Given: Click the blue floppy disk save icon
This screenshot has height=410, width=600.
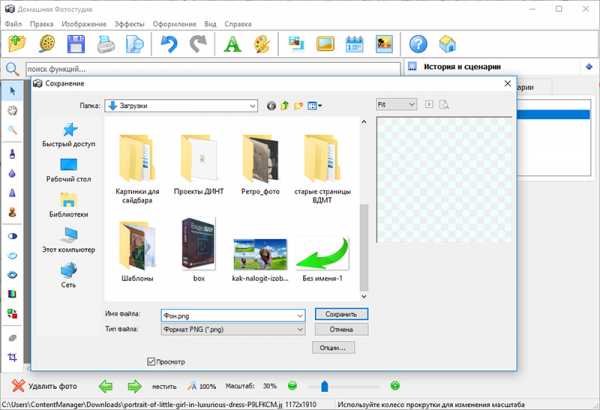Looking at the screenshot, I should click(x=75, y=43).
